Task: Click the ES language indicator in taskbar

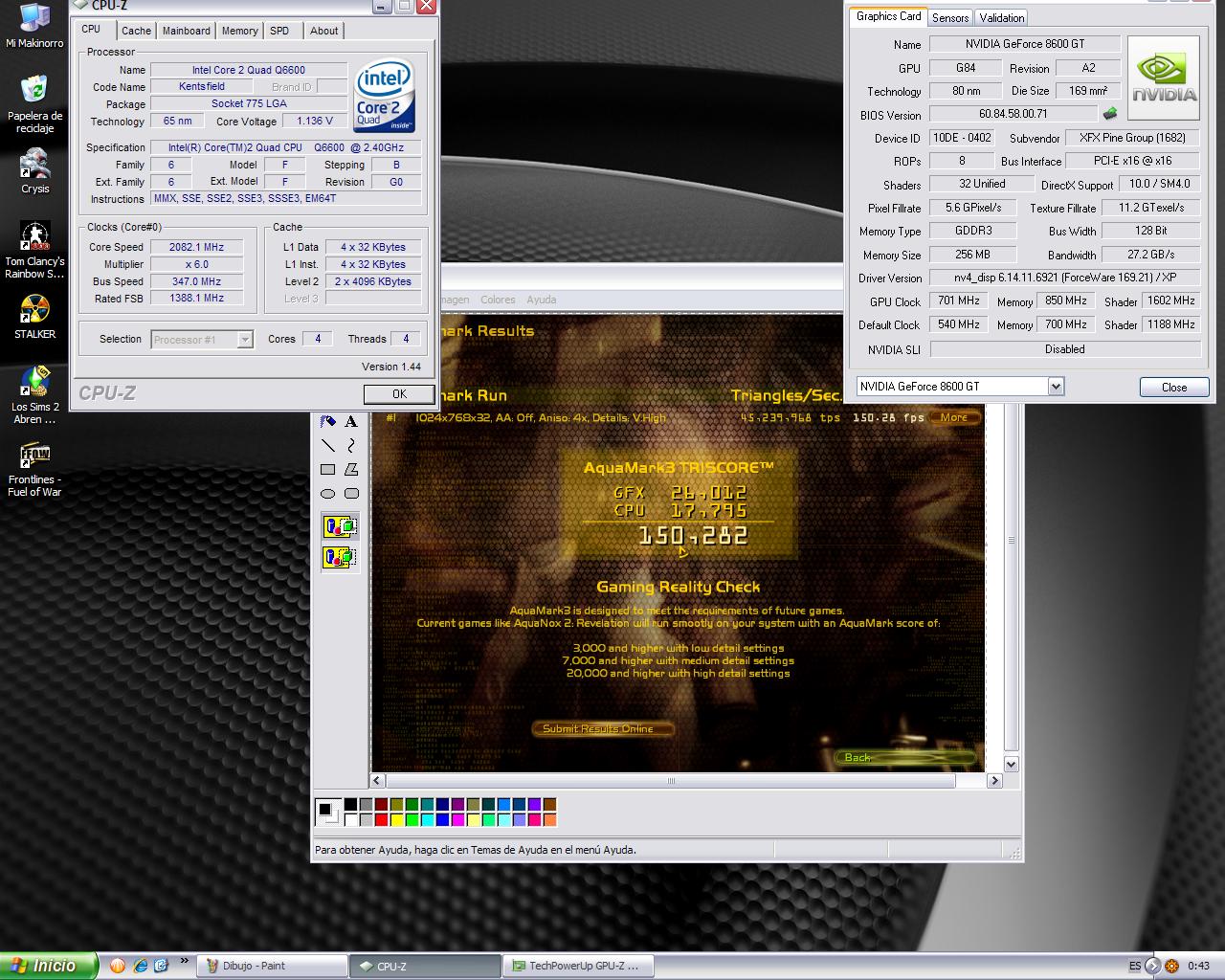Action: tap(1135, 966)
